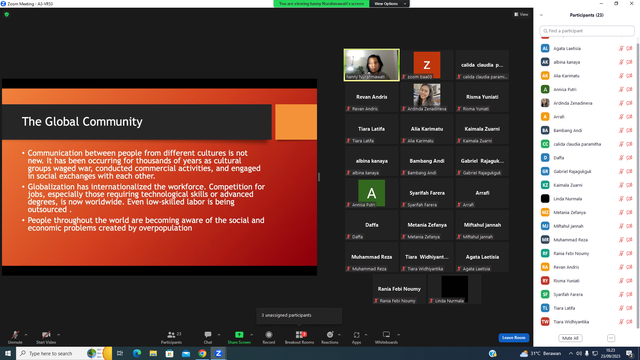This screenshot has height=360, width=640.
Task: Click Muhammad Reza in participants list
Action: pyautogui.click(x=586, y=240)
